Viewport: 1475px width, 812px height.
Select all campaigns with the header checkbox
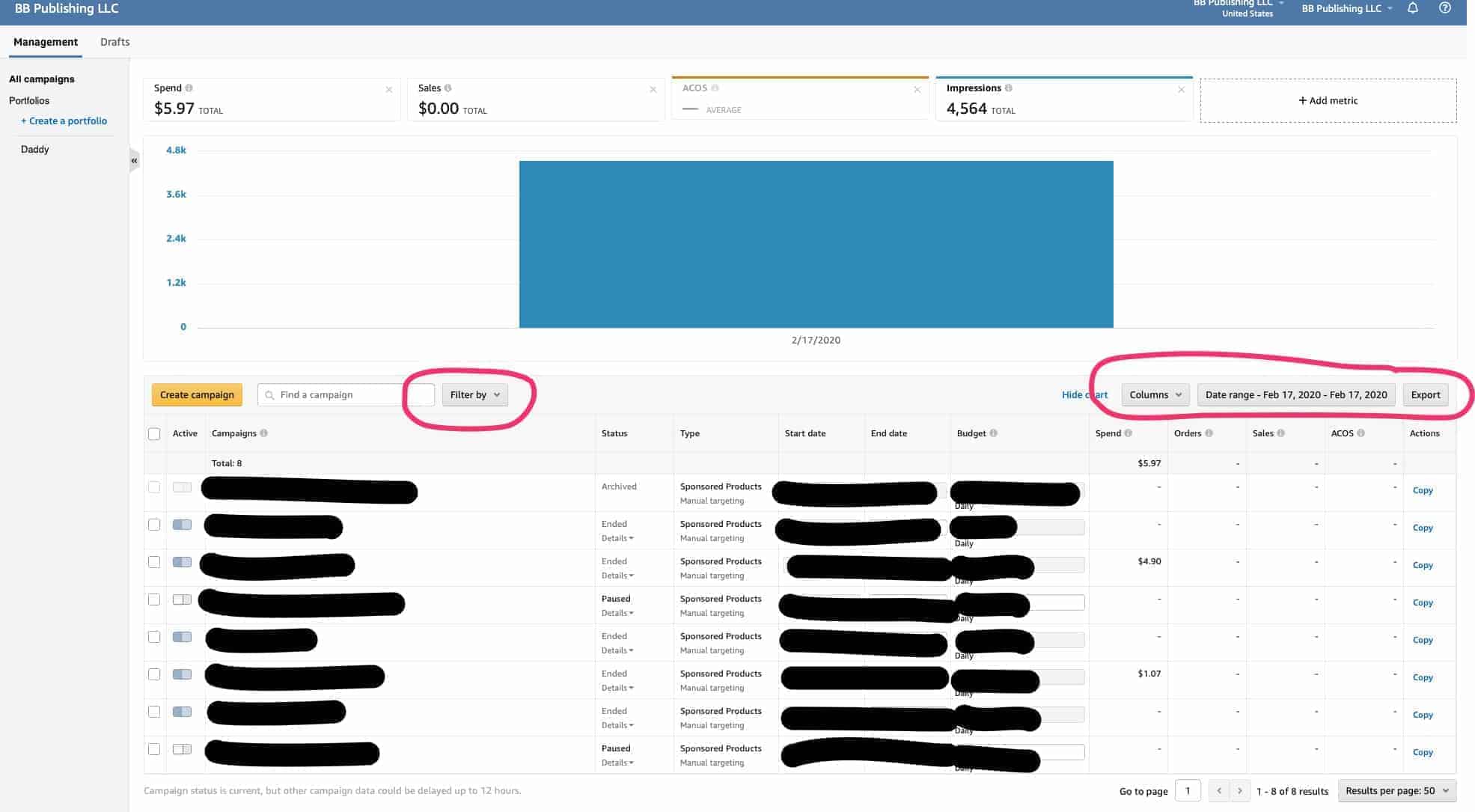click(x=154, y=434)
